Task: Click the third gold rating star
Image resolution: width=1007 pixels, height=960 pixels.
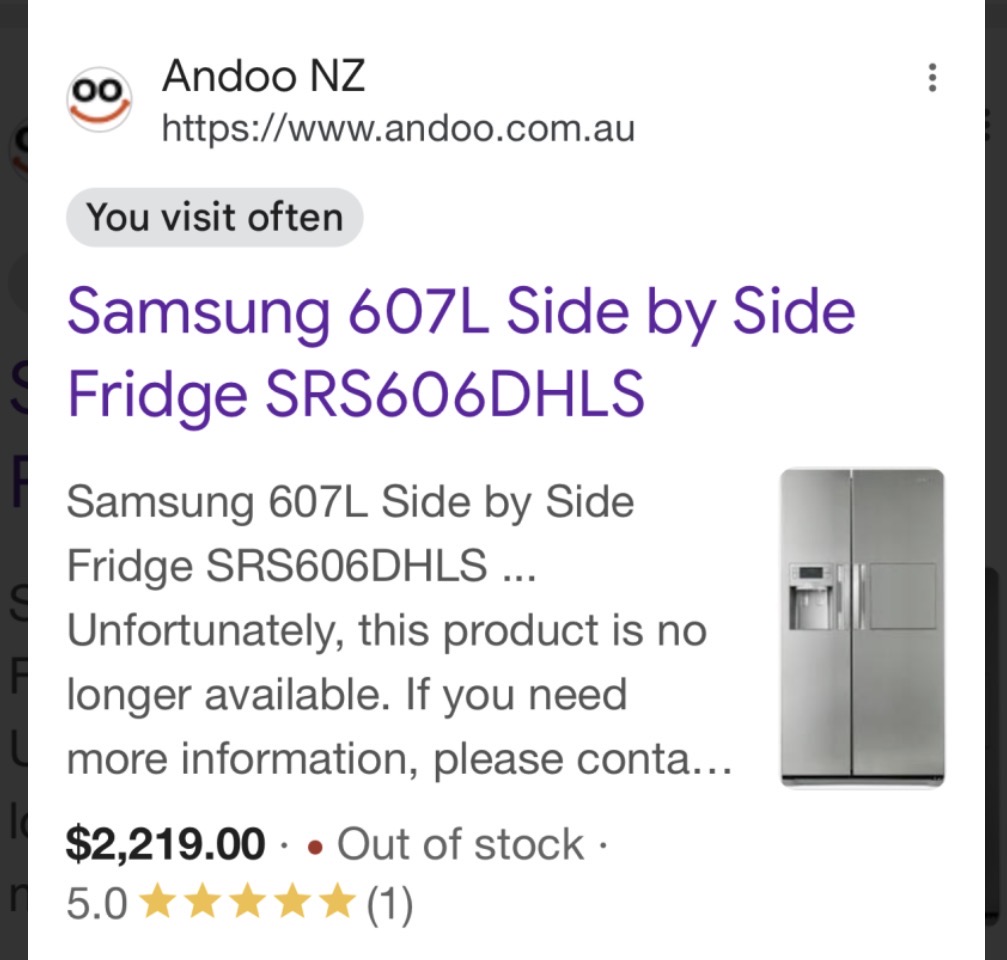Action: [247, 904]
